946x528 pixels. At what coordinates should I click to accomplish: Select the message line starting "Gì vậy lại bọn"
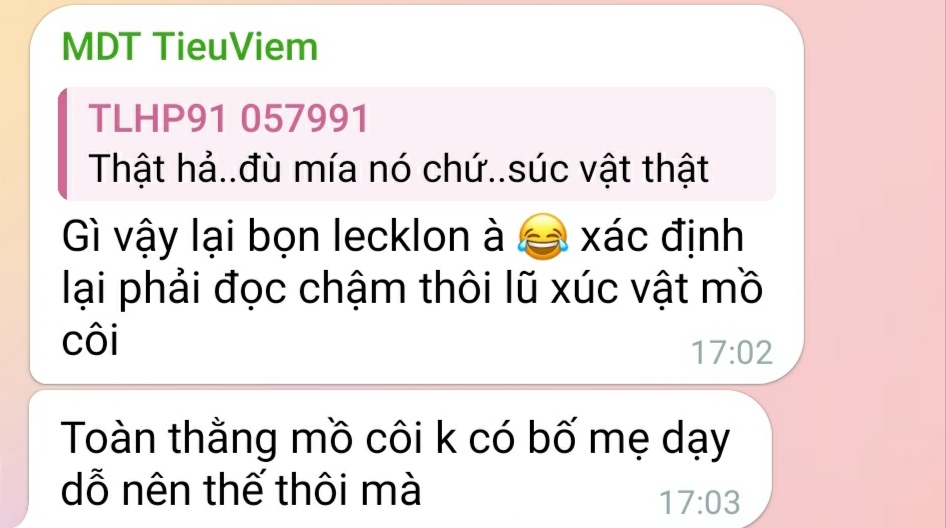402,237
